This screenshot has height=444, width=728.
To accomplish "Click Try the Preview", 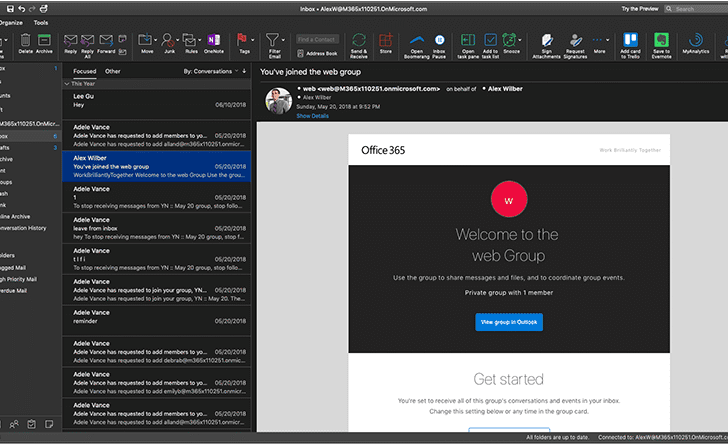I will click(640, 9).
